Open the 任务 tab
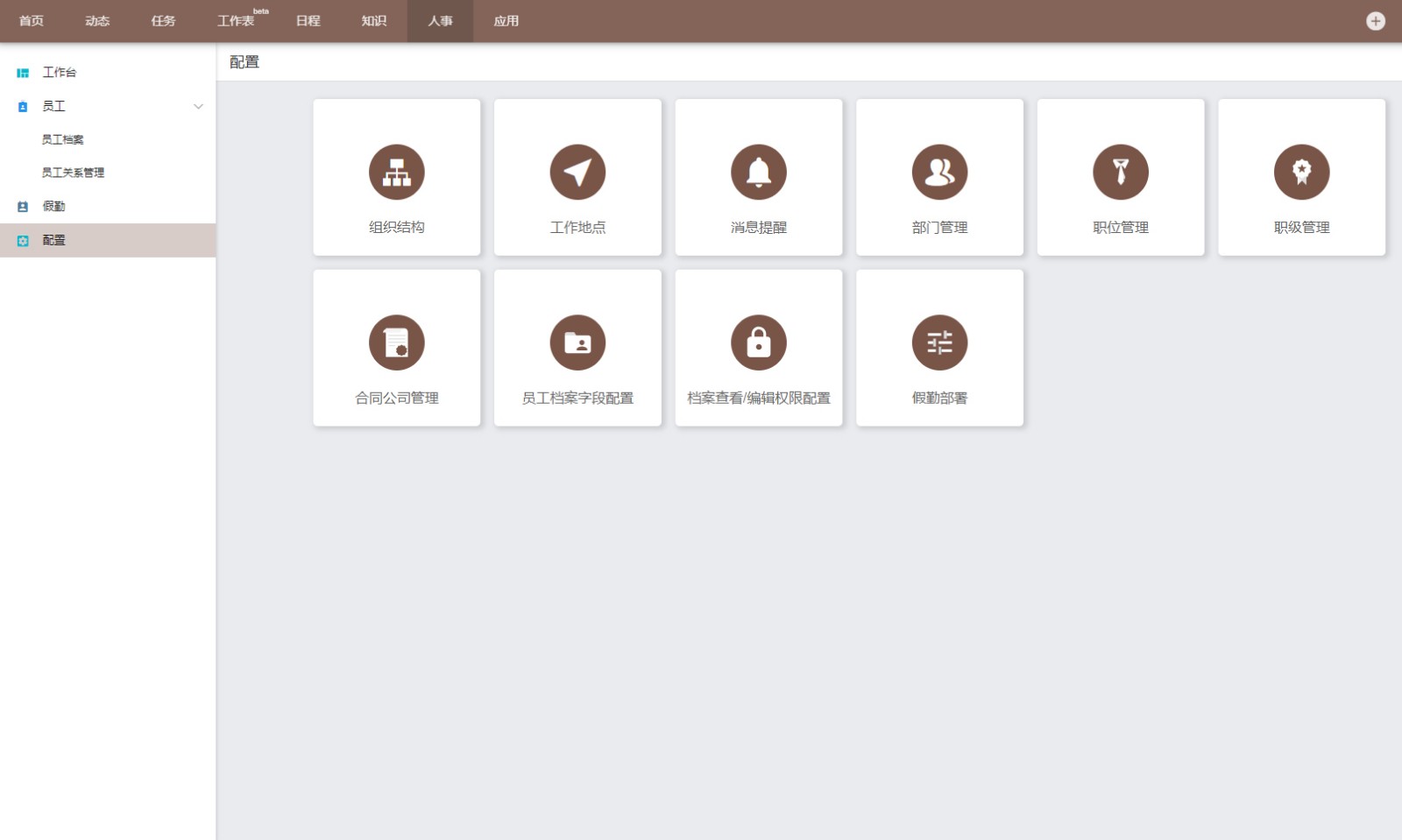Image resolution: width=1402 pixels, height=840 pixels. tap(163, 21)
